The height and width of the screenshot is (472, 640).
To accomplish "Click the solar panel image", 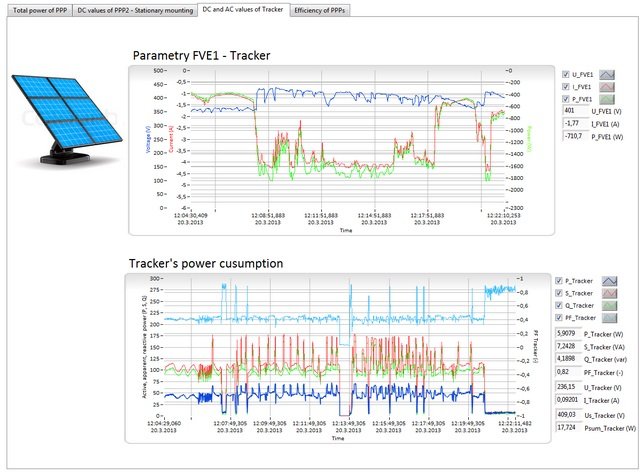I will point(67,120).
